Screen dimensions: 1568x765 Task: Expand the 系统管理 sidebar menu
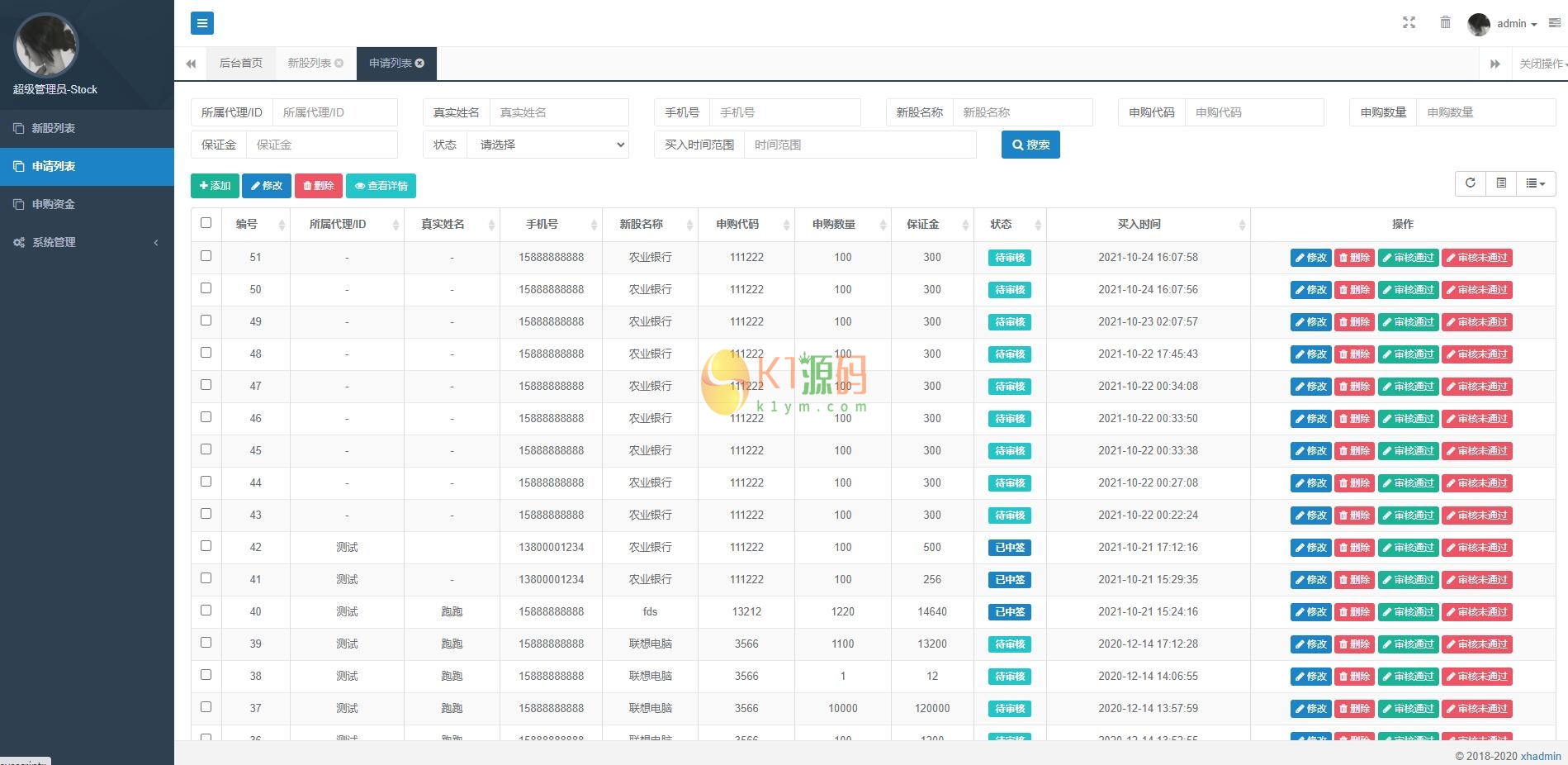(x=87, y=242)
